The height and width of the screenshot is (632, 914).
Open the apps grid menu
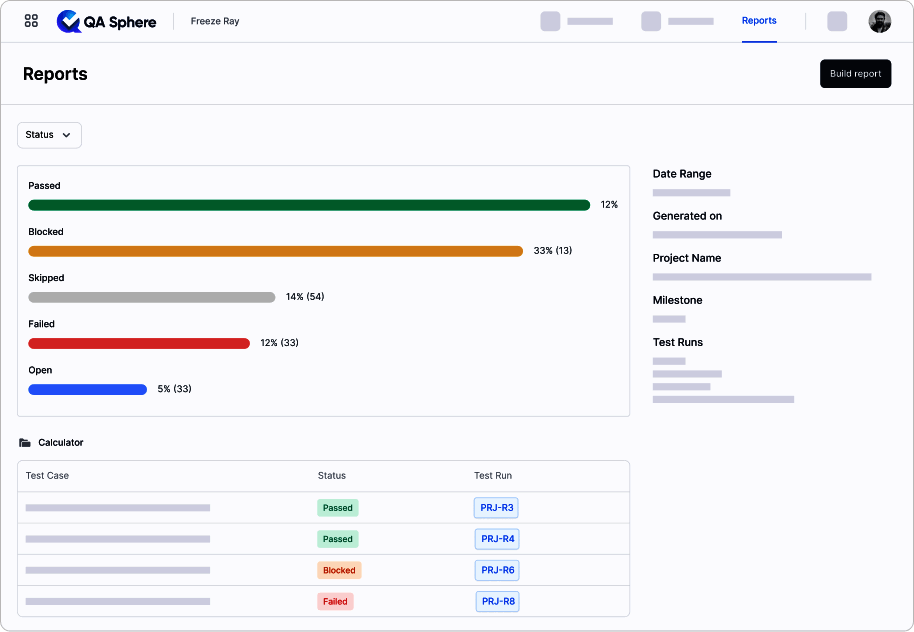[31, 21]
